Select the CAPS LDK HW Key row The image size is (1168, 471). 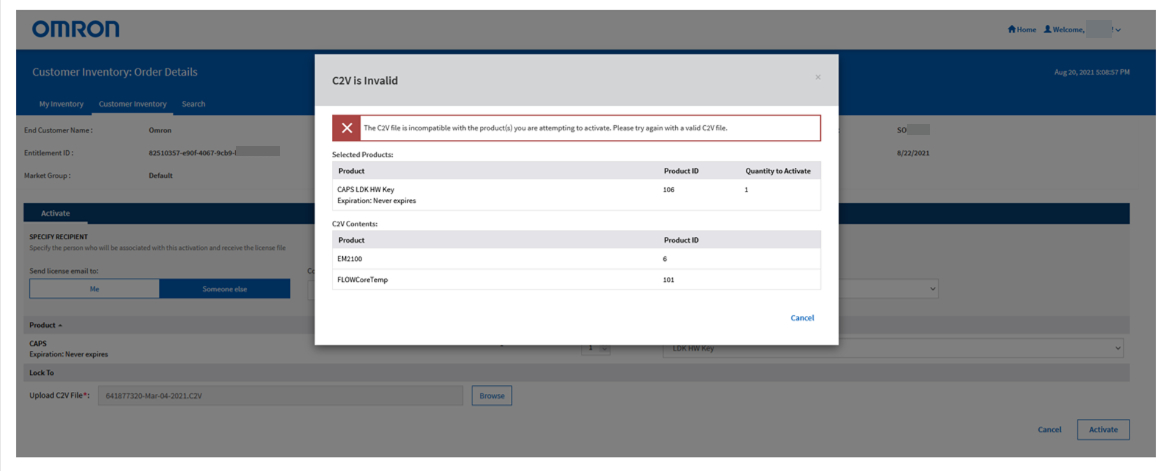click(577, 195)
